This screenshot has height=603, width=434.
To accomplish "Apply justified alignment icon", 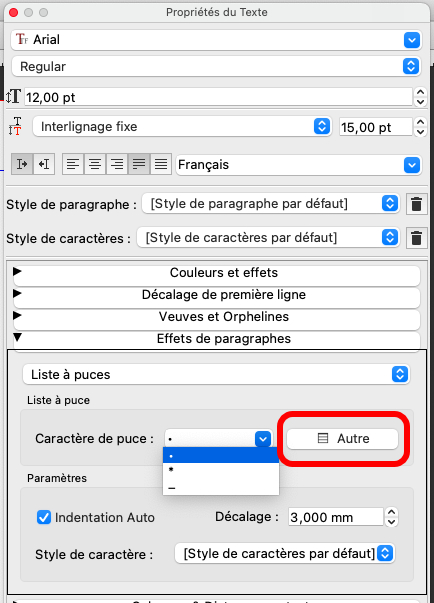I will pyautogui.click(x=139, y=164).
